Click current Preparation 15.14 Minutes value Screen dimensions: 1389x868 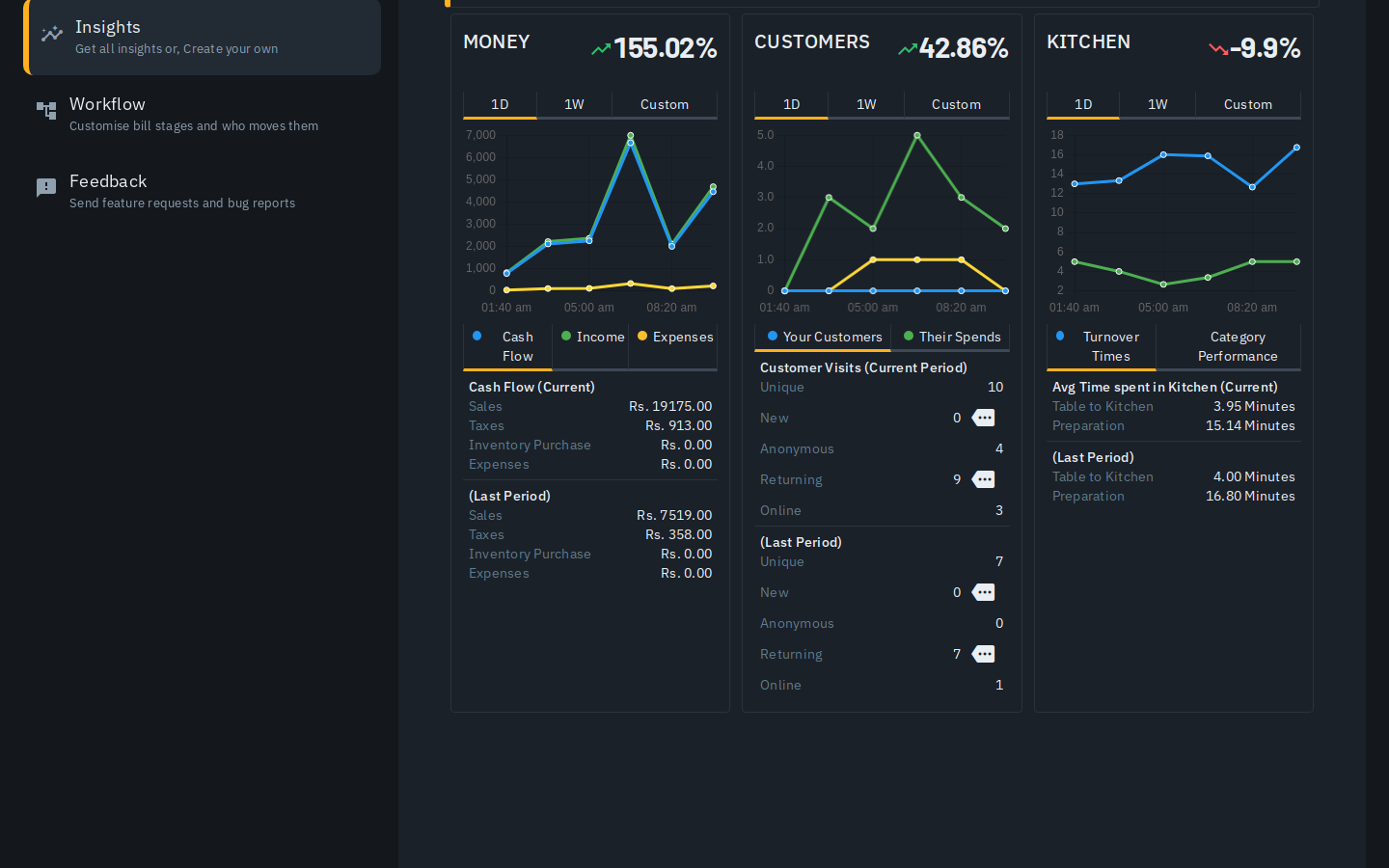[x=1250, y=425]
